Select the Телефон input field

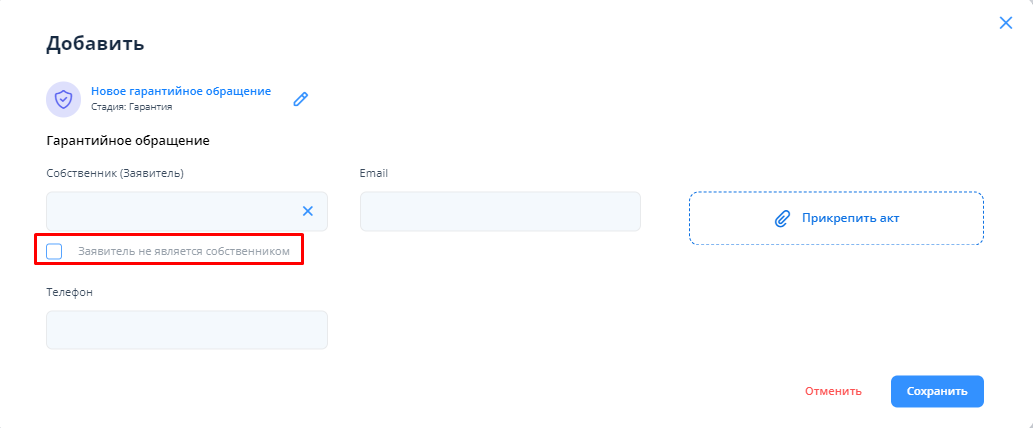click(187, 330)
